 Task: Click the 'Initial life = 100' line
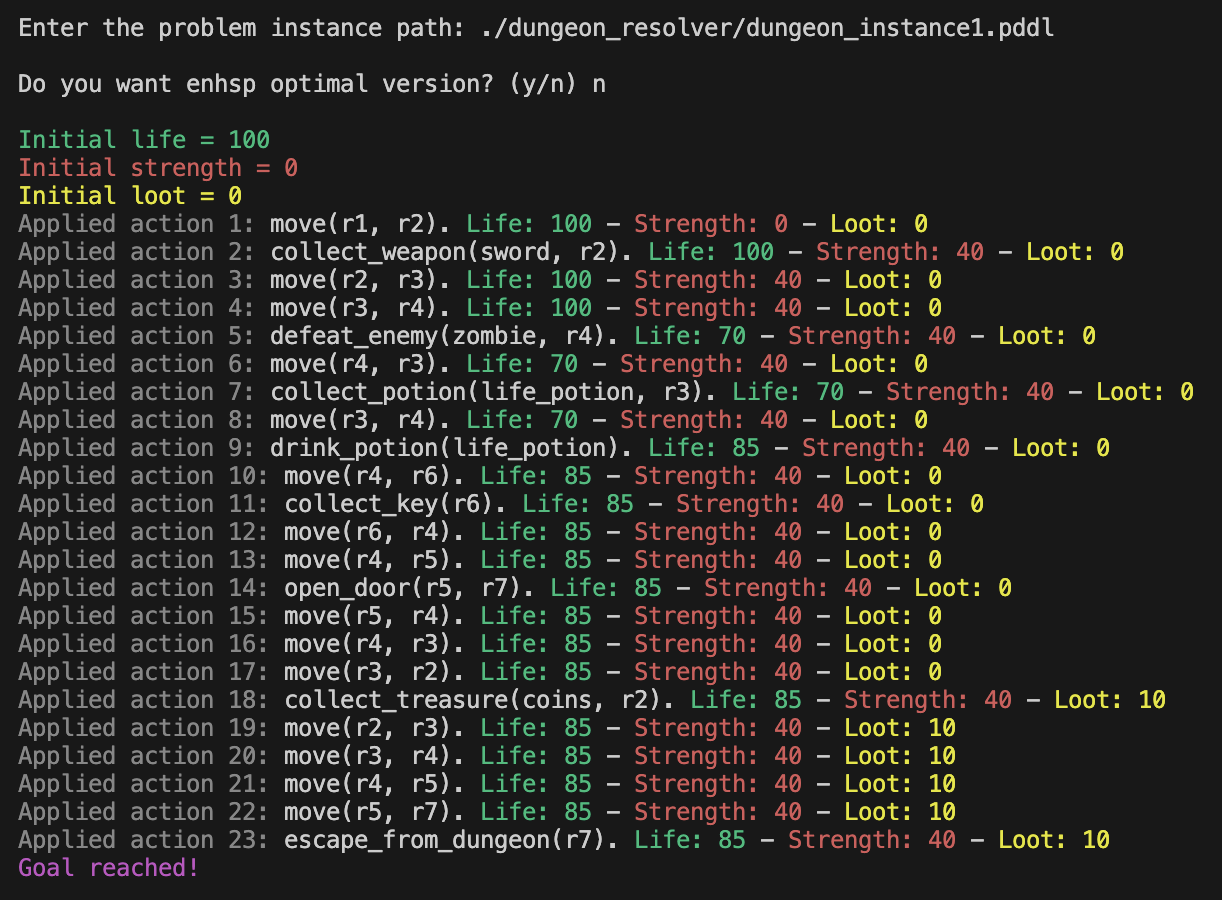click(144, 140)
